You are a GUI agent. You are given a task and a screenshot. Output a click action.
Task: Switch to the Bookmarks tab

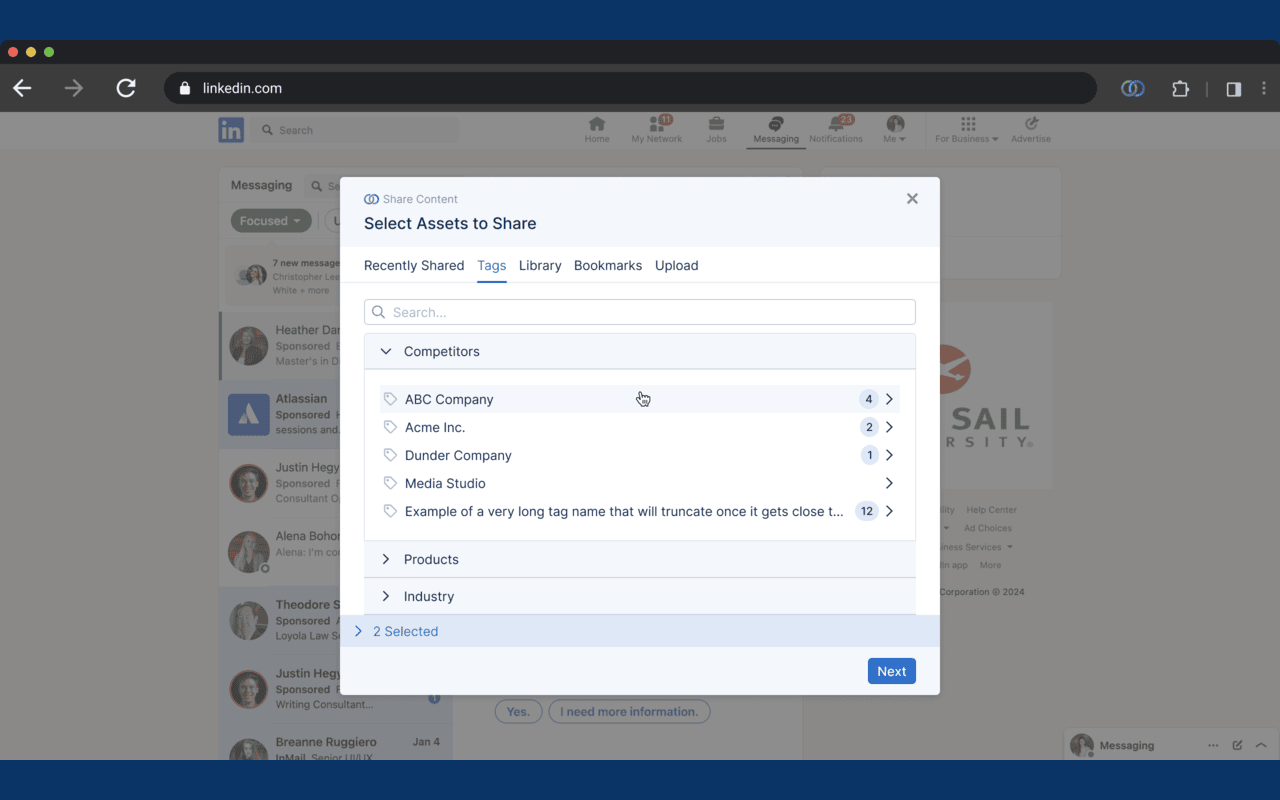coord(608,265)
